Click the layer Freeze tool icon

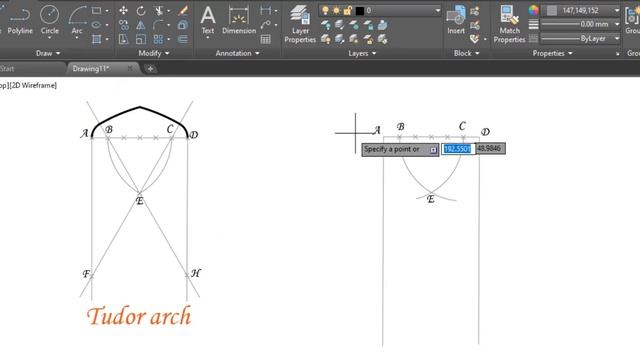click(353, 25)
